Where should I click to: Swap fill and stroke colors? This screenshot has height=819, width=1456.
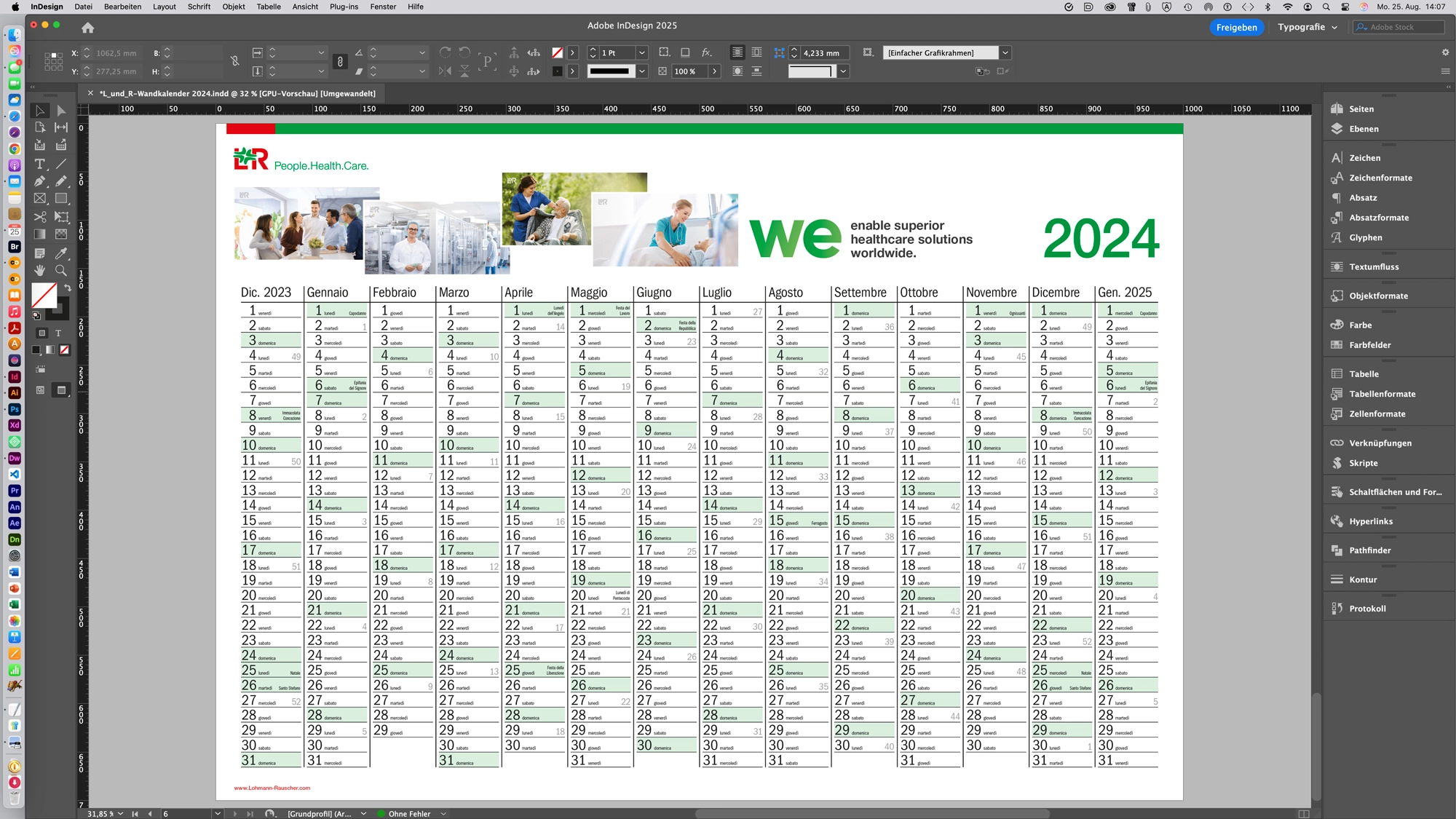68,288
